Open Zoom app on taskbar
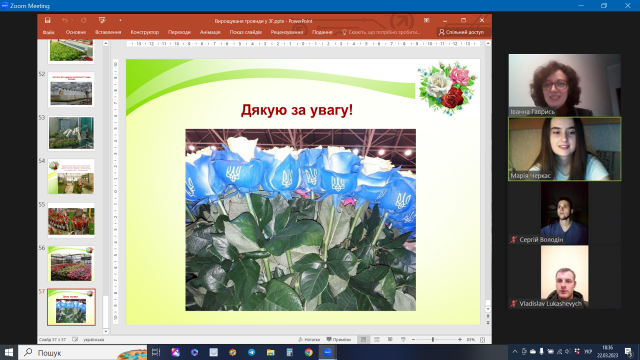 [x=328, y=352]
